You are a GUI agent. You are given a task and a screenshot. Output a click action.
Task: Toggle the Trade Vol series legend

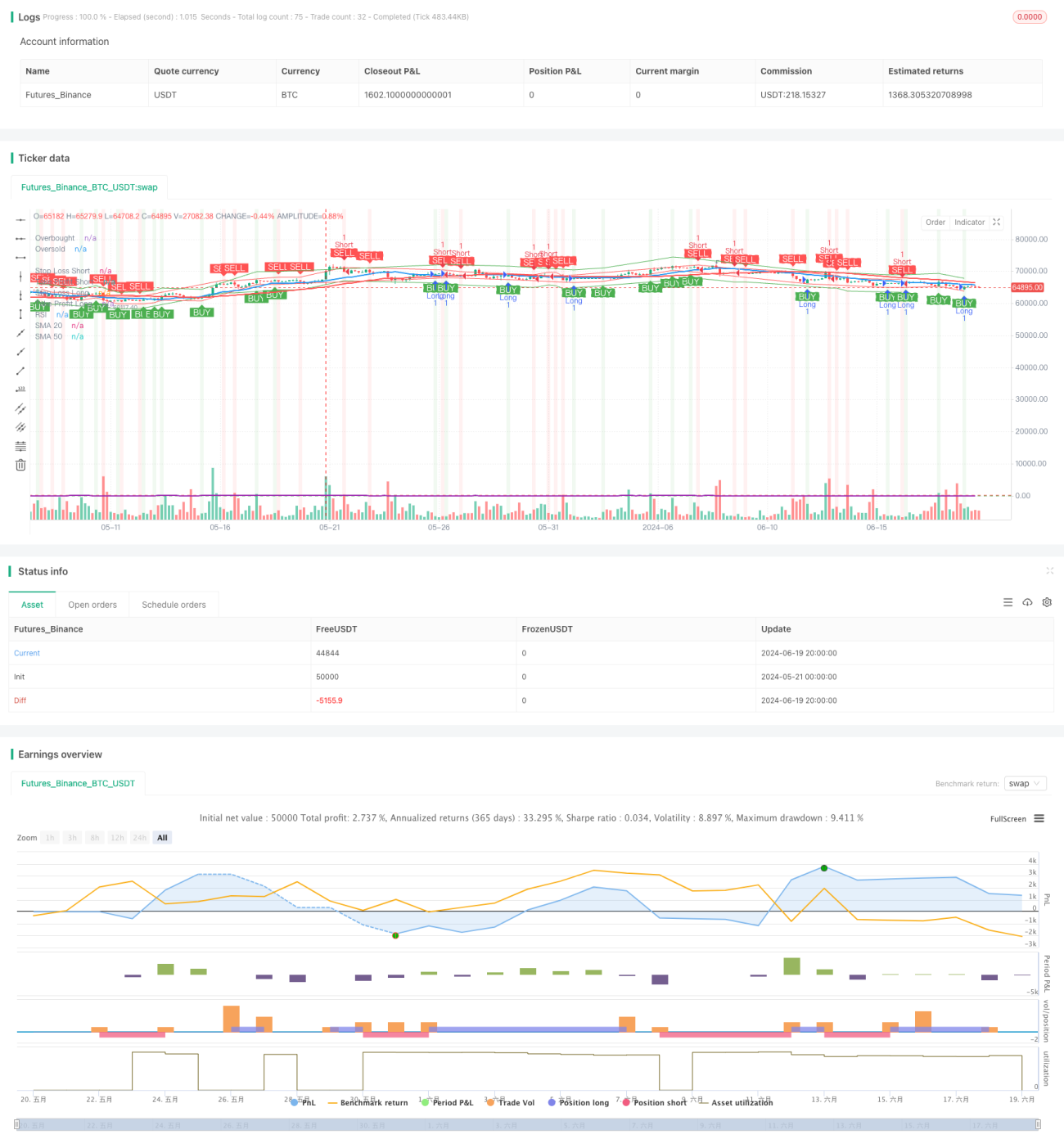pos(510,1102)
